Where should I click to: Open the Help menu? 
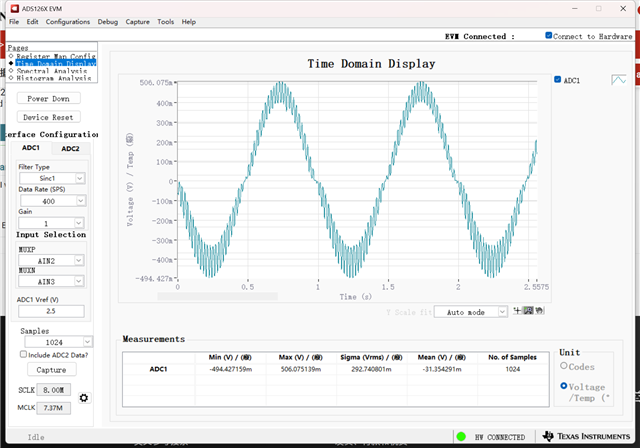click(x=189, y=22)
